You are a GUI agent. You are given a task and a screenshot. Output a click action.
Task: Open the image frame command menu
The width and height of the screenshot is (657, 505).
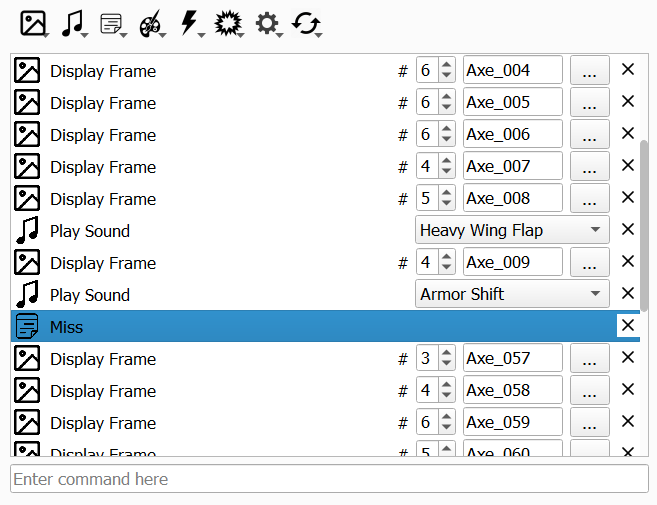click(36, 23)
